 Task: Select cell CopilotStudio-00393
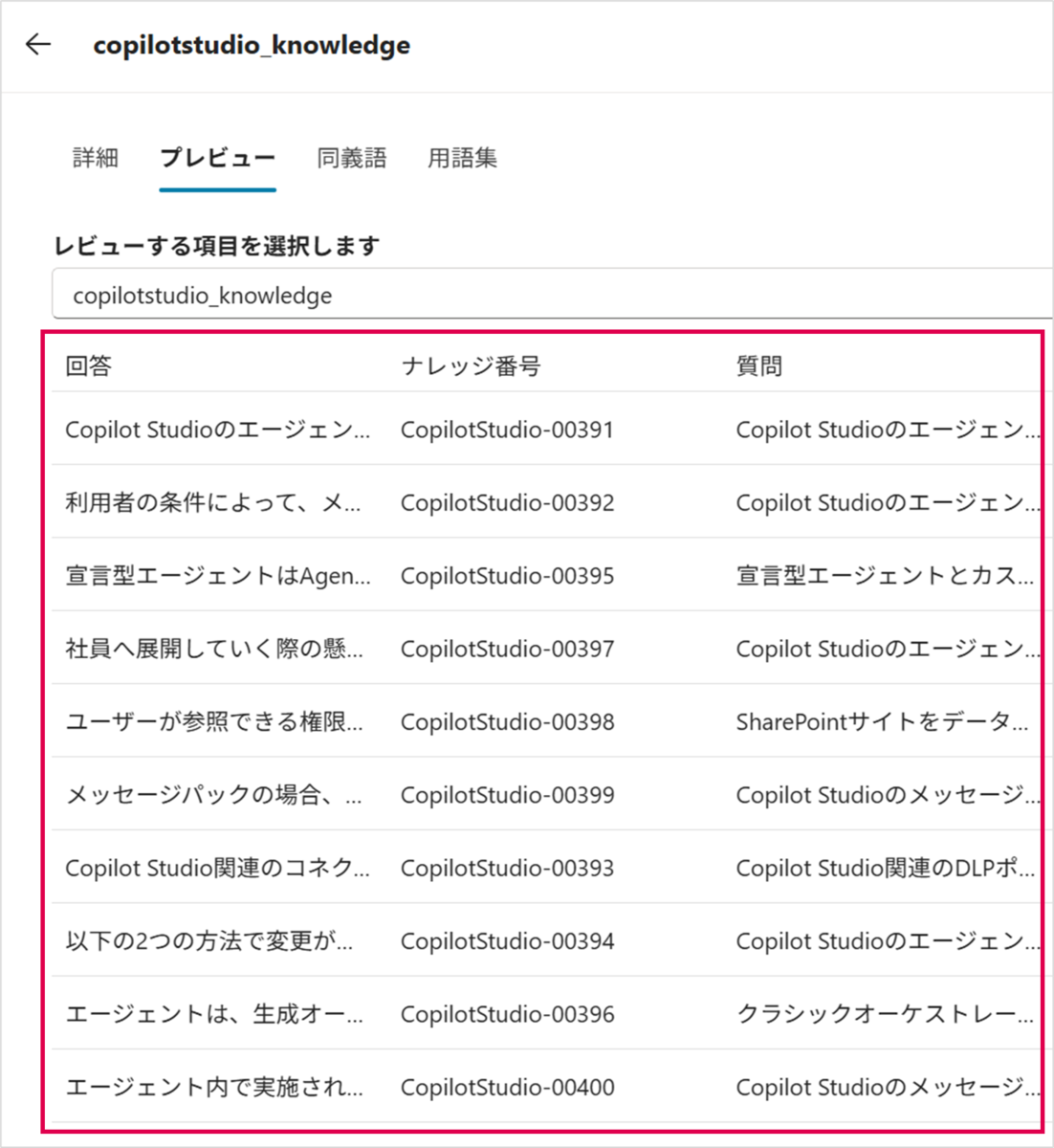tap(507, 868)
